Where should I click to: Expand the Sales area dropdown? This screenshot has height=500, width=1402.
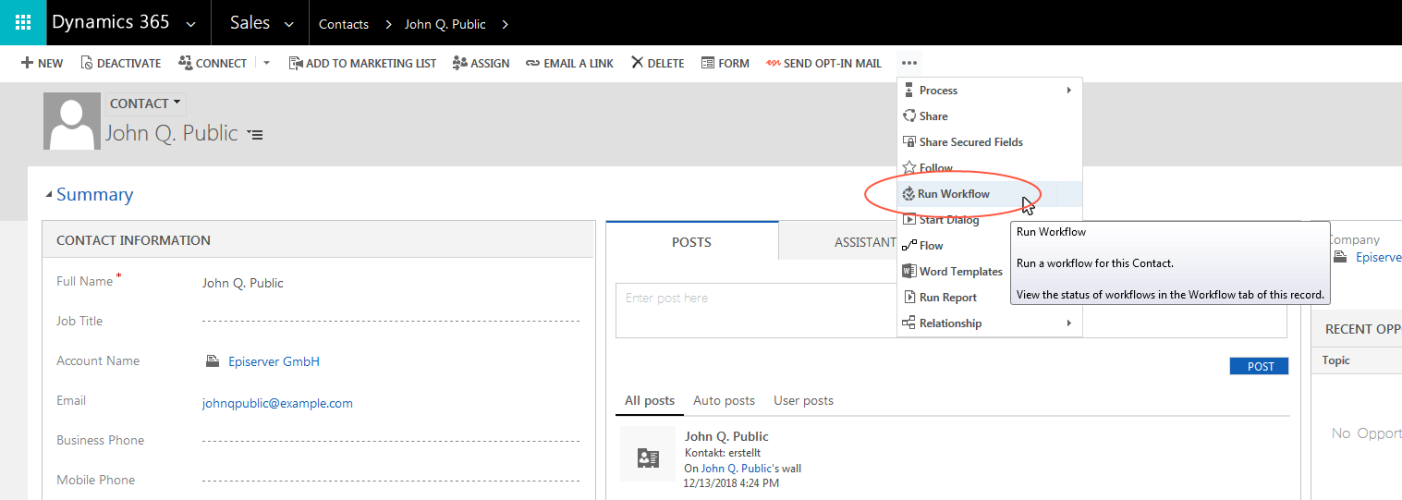point(289,23)
